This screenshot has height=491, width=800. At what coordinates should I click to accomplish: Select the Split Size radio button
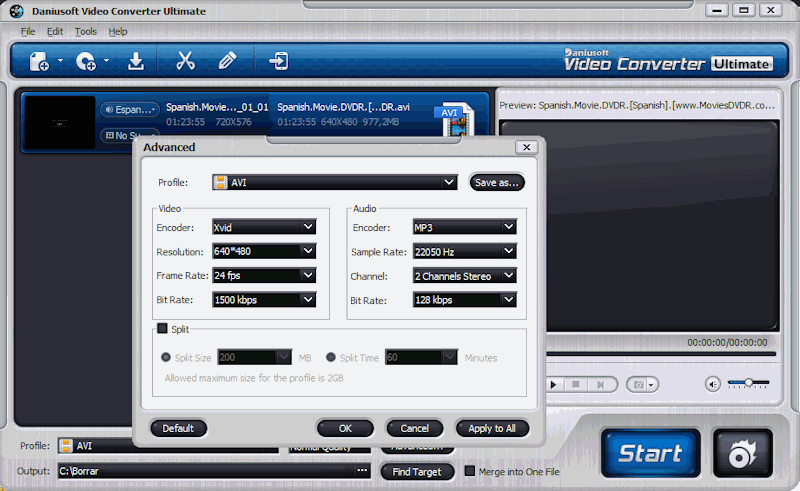click(166, 357)
